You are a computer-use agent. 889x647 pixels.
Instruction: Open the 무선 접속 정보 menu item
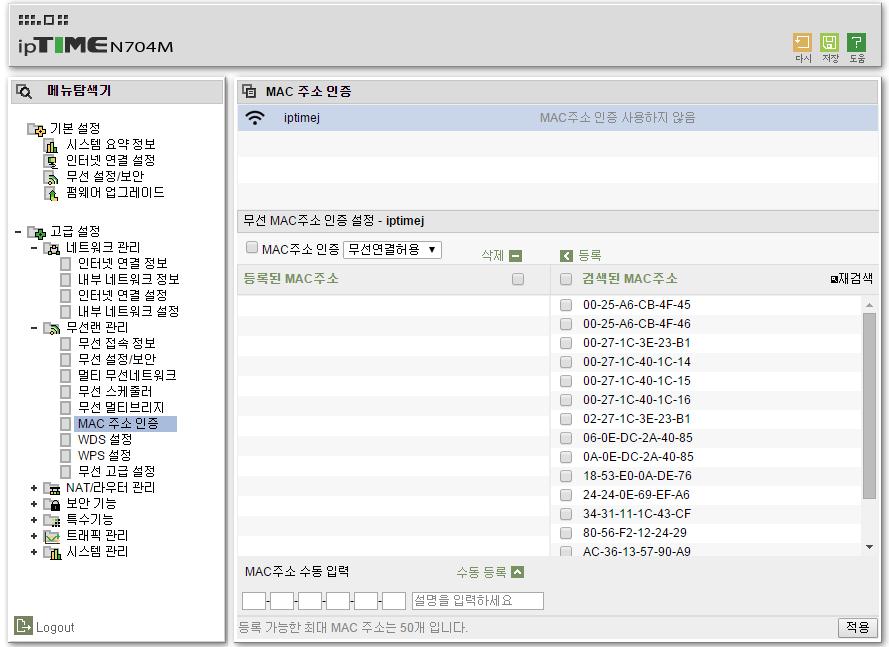[116, 344]
